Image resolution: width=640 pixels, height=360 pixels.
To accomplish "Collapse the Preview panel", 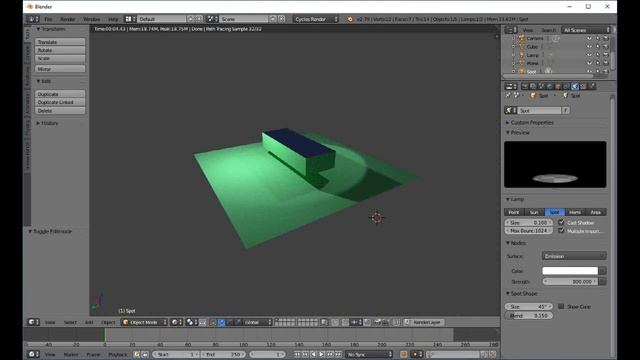I will coord(518,133).
